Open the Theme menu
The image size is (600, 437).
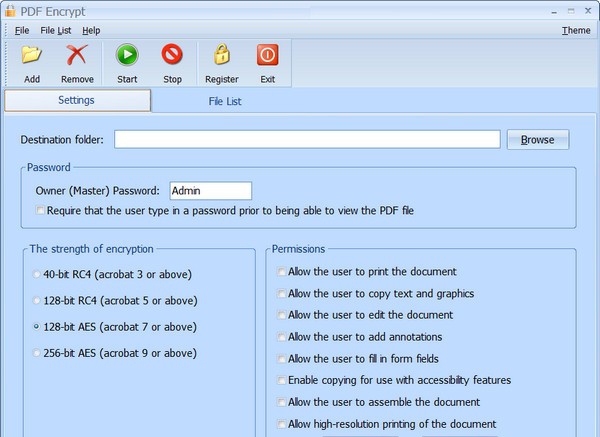576,31
